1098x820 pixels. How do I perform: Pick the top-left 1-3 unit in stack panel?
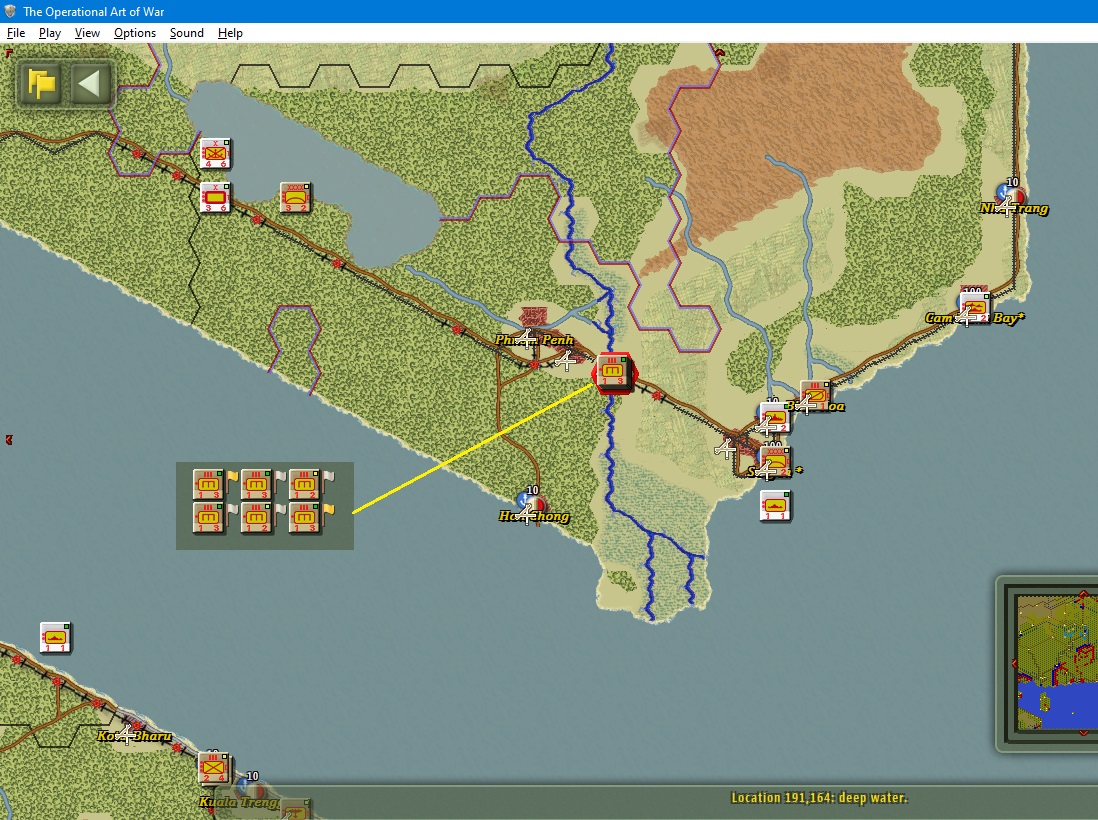(208, 485)
